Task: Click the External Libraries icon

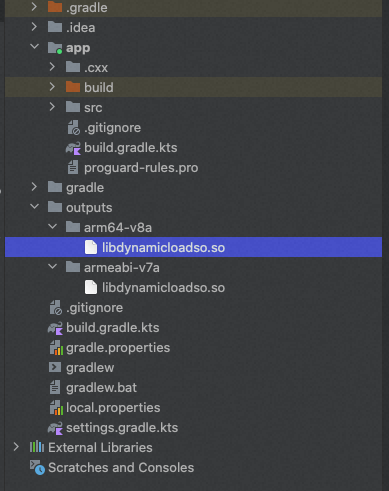Action: [37, 447]
